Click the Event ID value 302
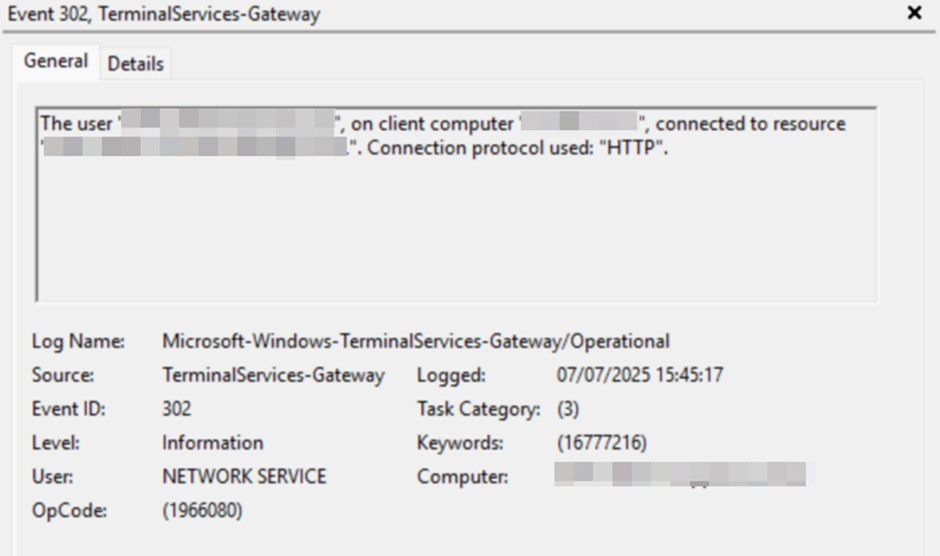 (177, 409)
